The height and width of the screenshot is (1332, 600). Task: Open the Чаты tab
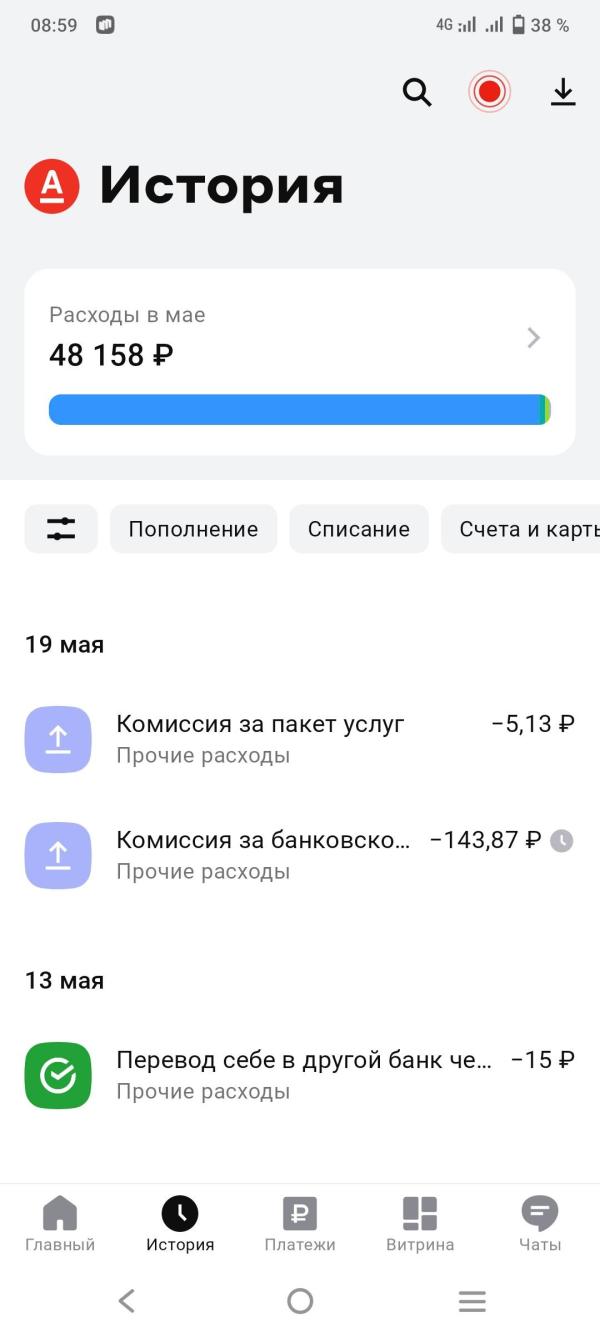click(540, 1224)
